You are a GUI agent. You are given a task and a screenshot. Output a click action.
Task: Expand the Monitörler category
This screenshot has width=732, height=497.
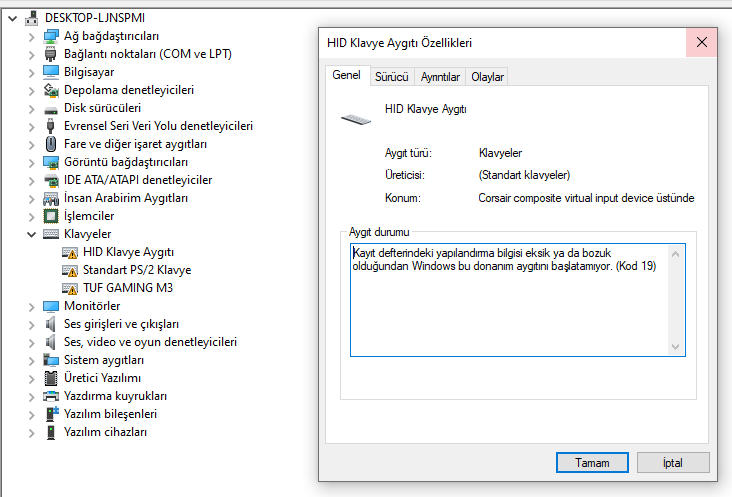pos(31,306)
